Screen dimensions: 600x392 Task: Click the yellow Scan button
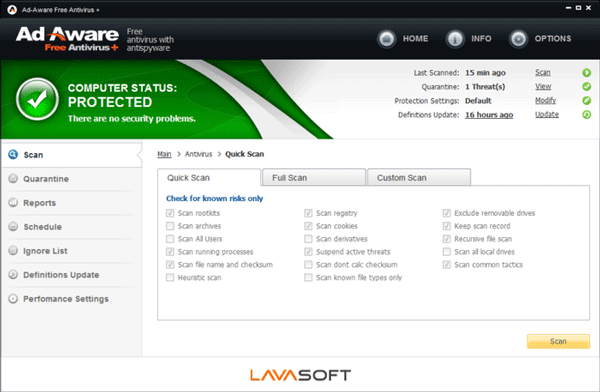(x=558, y=341)
